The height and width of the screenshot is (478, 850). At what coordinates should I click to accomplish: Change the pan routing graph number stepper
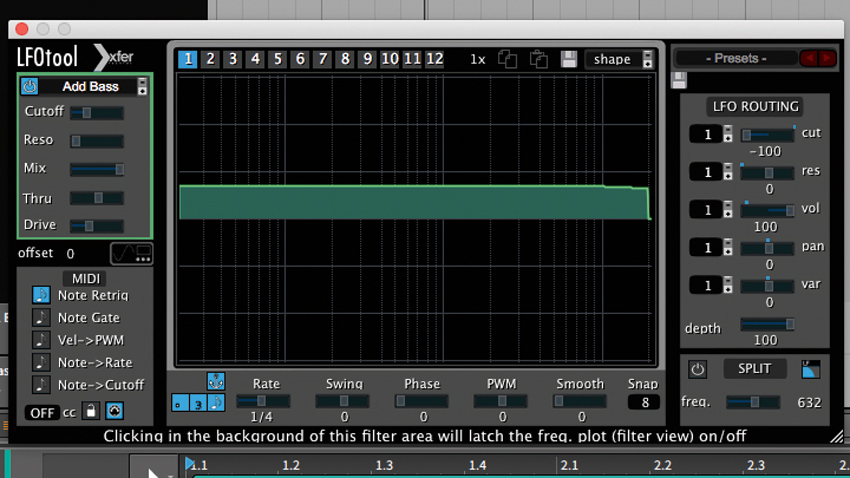(728, 248)
